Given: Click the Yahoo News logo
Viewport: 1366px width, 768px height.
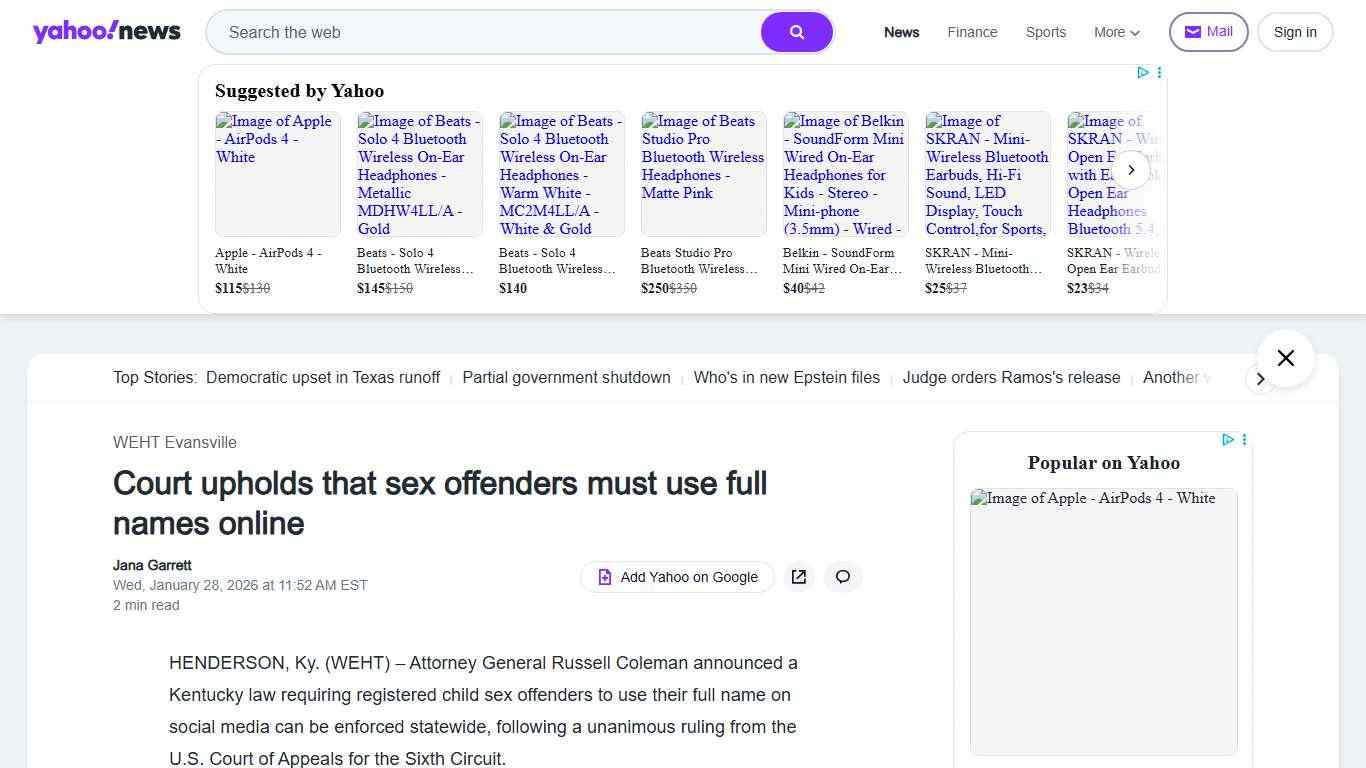Looking at the screenshot, I should pos(106,31).
